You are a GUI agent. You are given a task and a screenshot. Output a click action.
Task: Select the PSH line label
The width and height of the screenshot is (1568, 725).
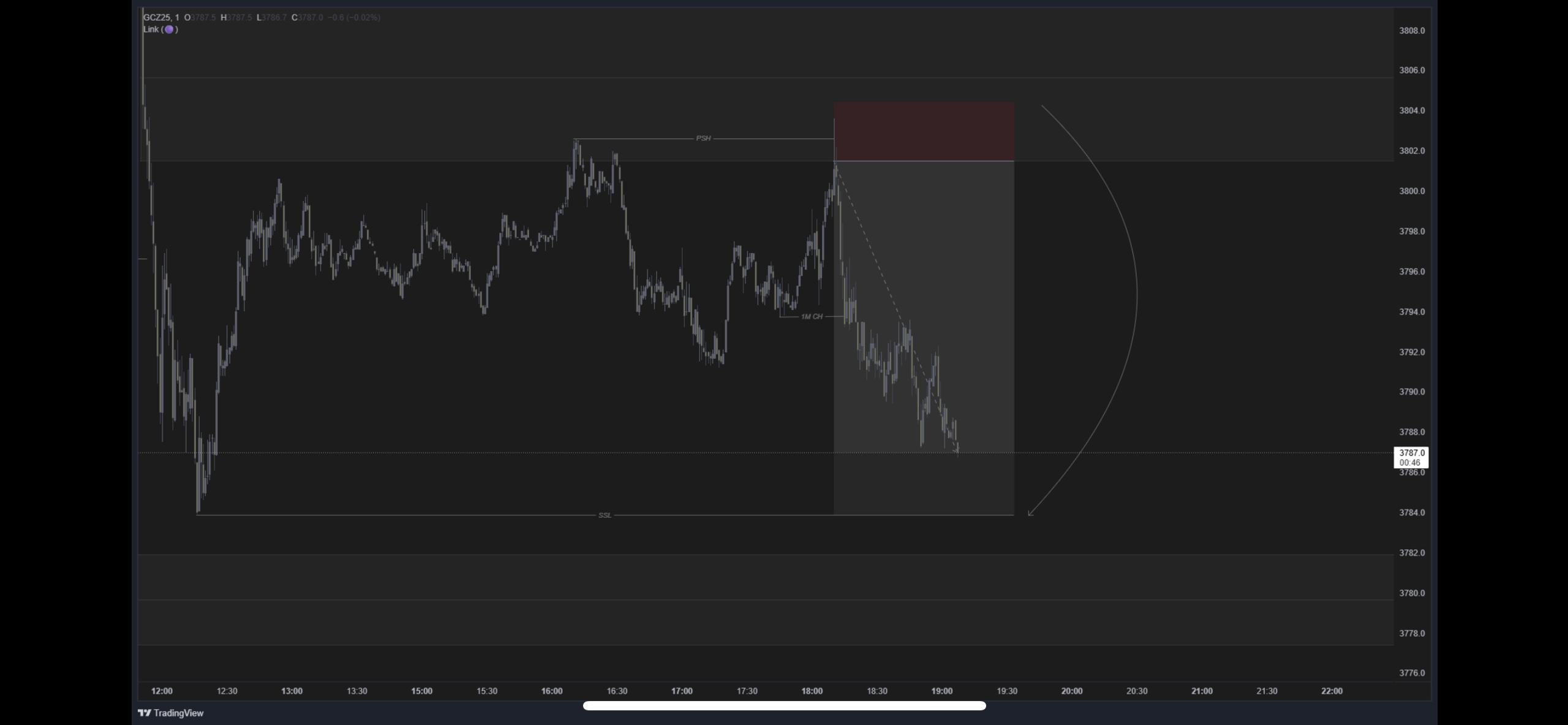tap(703, 139)
